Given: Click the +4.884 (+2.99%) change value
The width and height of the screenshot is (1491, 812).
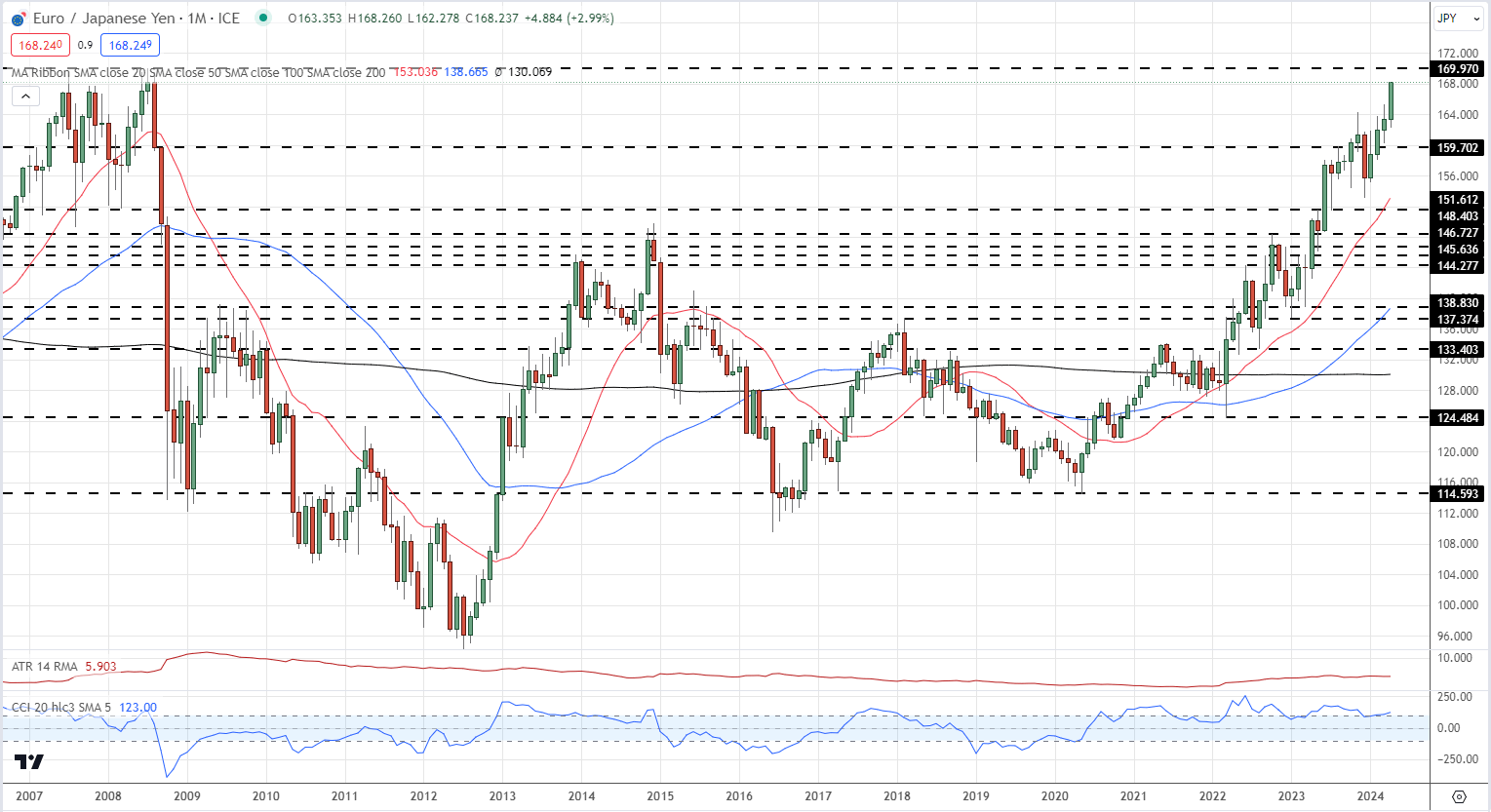Looking at the screenshot, I should tap(569, 18).
